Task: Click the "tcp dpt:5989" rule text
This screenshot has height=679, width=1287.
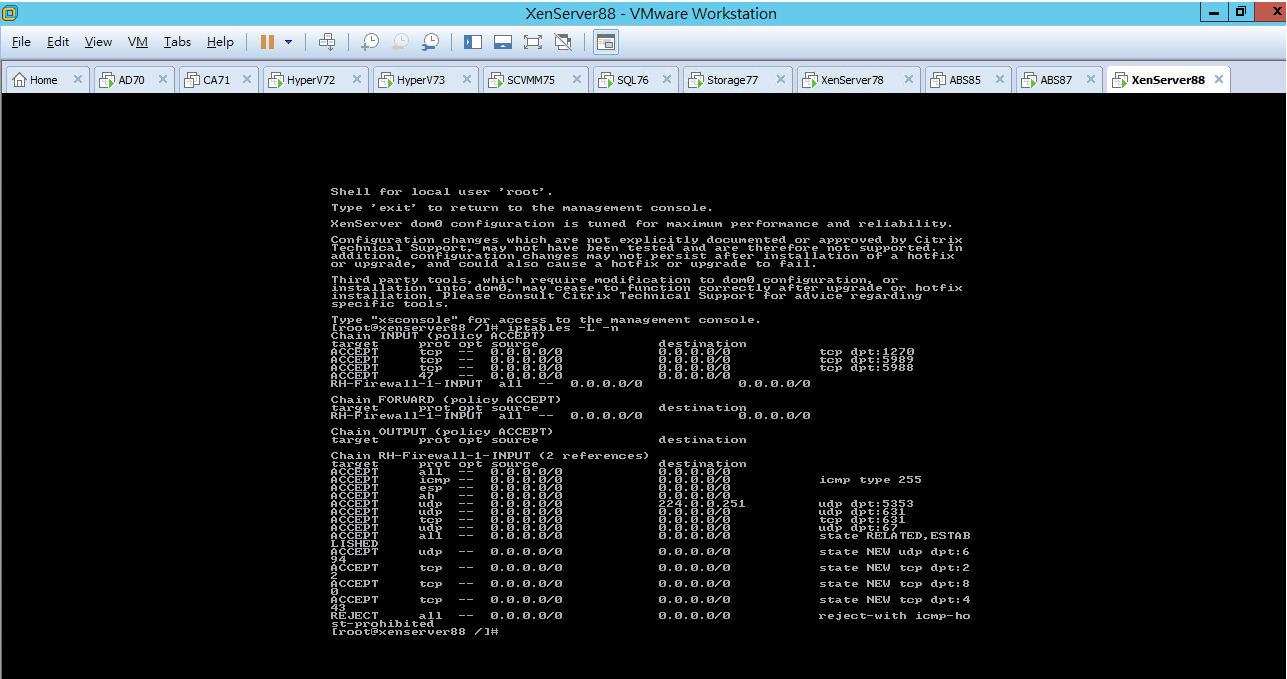Action: 866,360
